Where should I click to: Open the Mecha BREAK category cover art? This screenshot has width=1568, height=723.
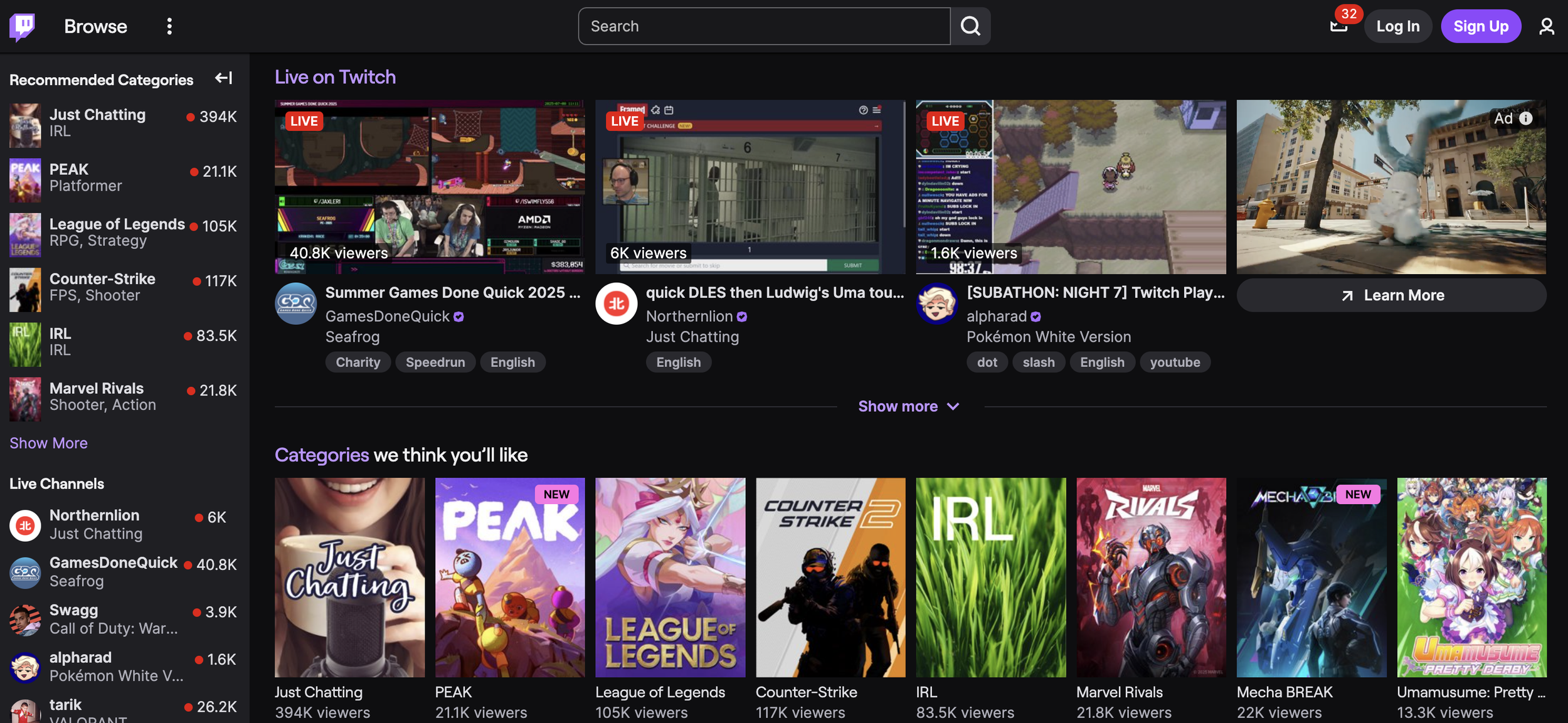pos(1311,577)
